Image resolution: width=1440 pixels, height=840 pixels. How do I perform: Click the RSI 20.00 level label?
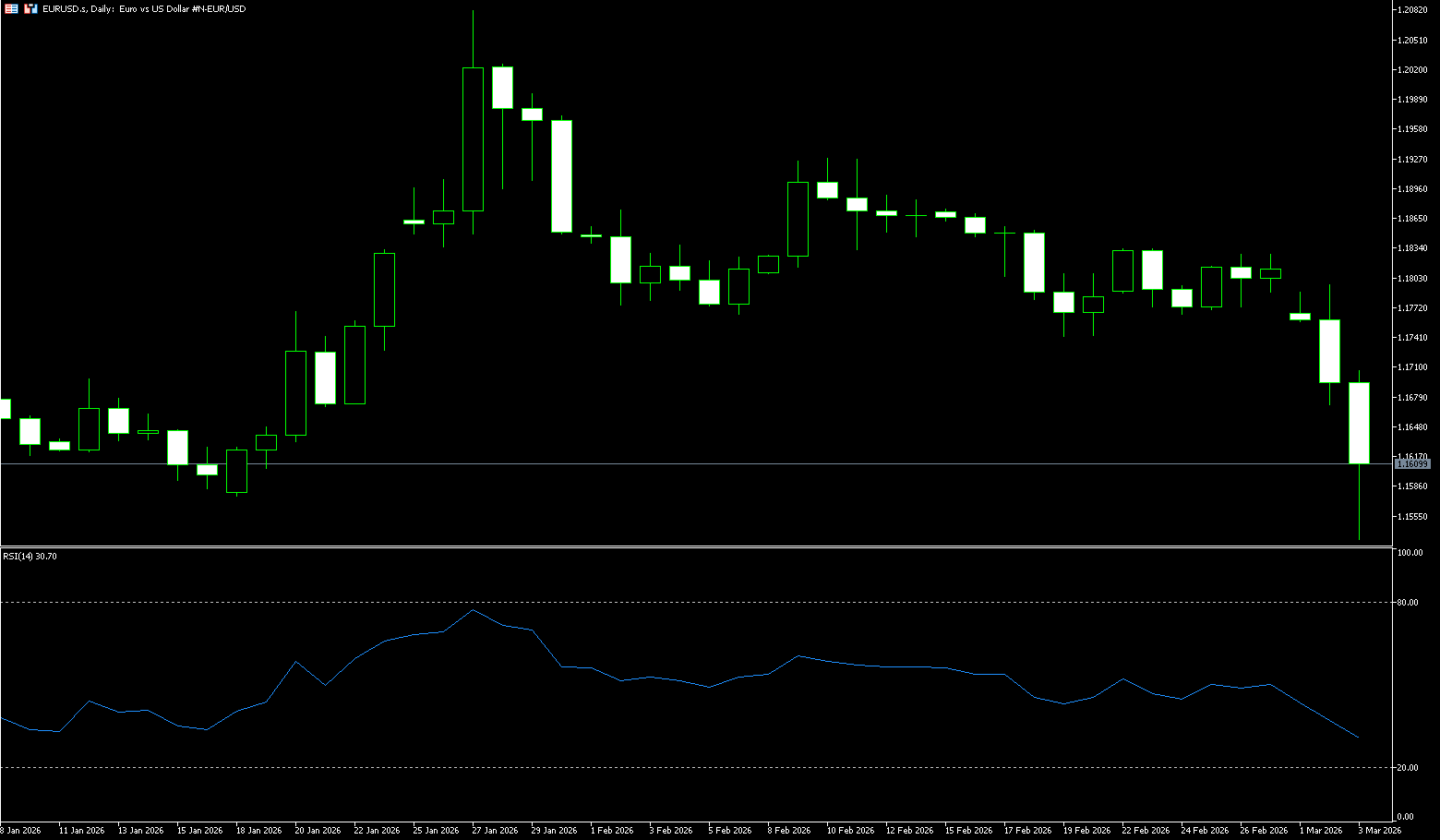click(x=1408, y=767)
